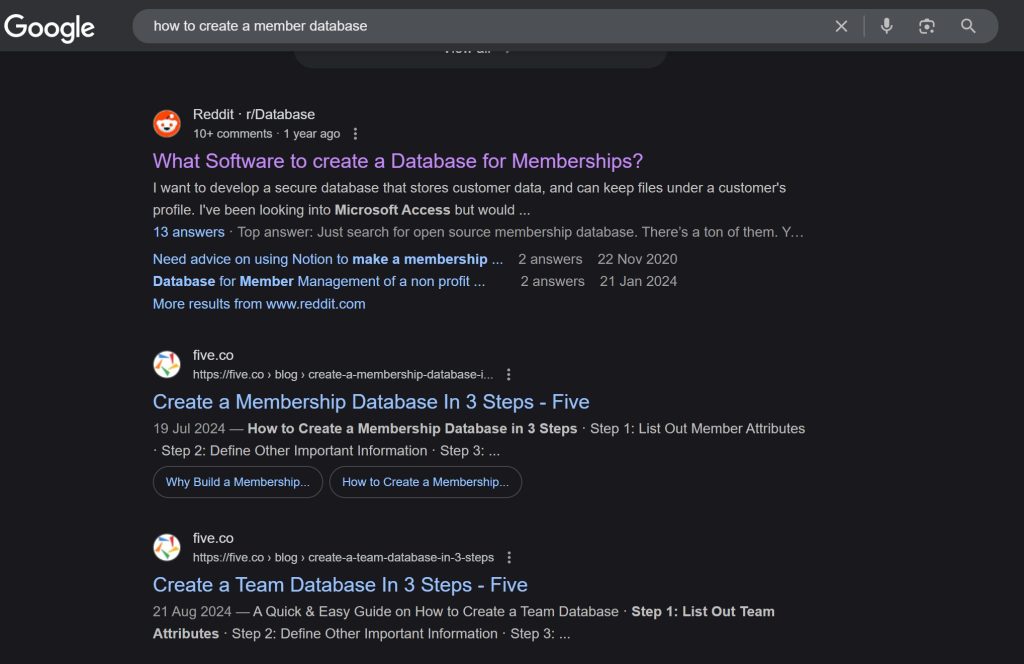Viewport: 1024px width, 664px height.
Task: Click the '13 answers' link
Action: 188,232
